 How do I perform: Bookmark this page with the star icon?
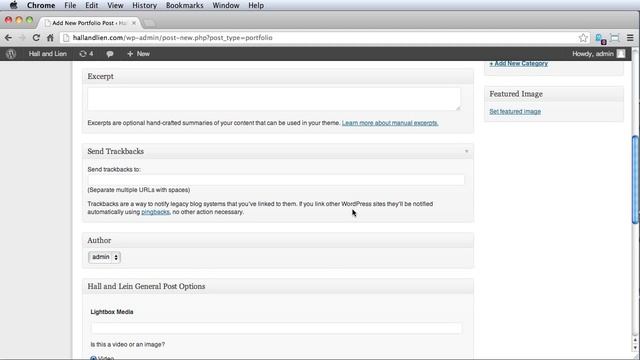tap(583, 38)
